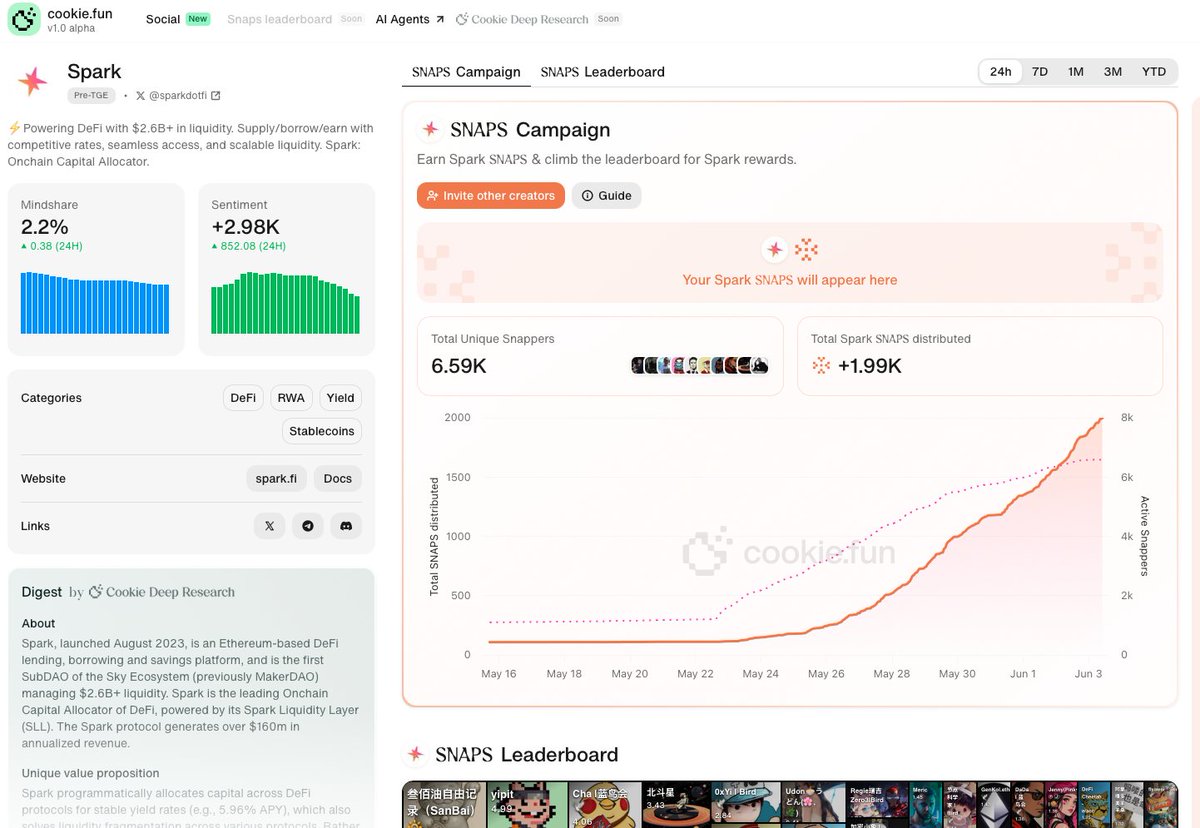Open AI Agents in top navigation
The image size is (1200, 828).
pos(409,19)
